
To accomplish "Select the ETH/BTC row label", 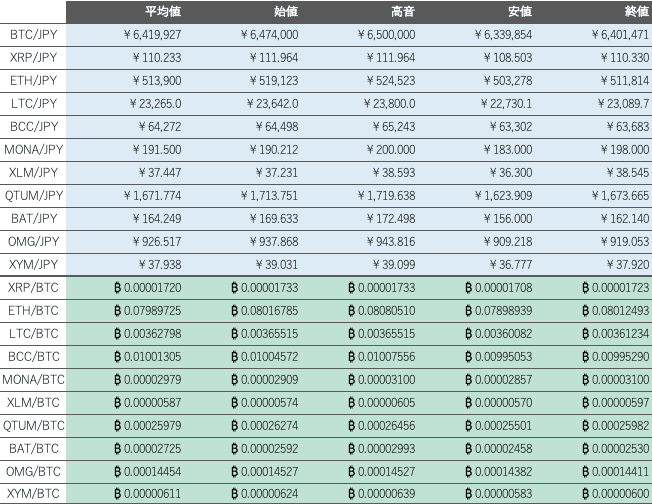I will pos(33,310).
